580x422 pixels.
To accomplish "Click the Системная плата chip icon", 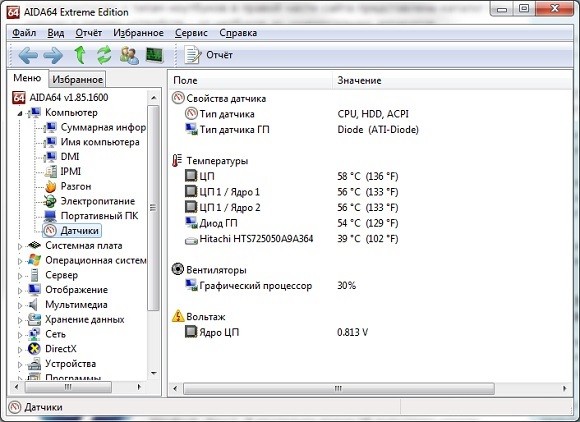I will pyautogui.click(x=34, y=245).
